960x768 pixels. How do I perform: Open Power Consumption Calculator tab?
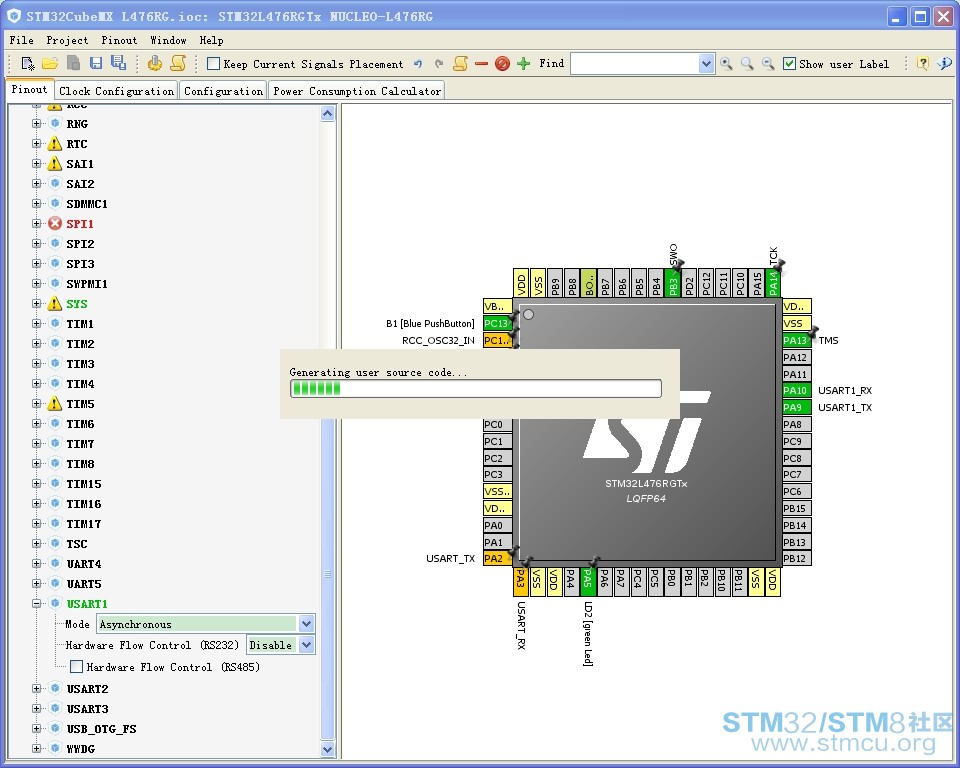point(356,91)
